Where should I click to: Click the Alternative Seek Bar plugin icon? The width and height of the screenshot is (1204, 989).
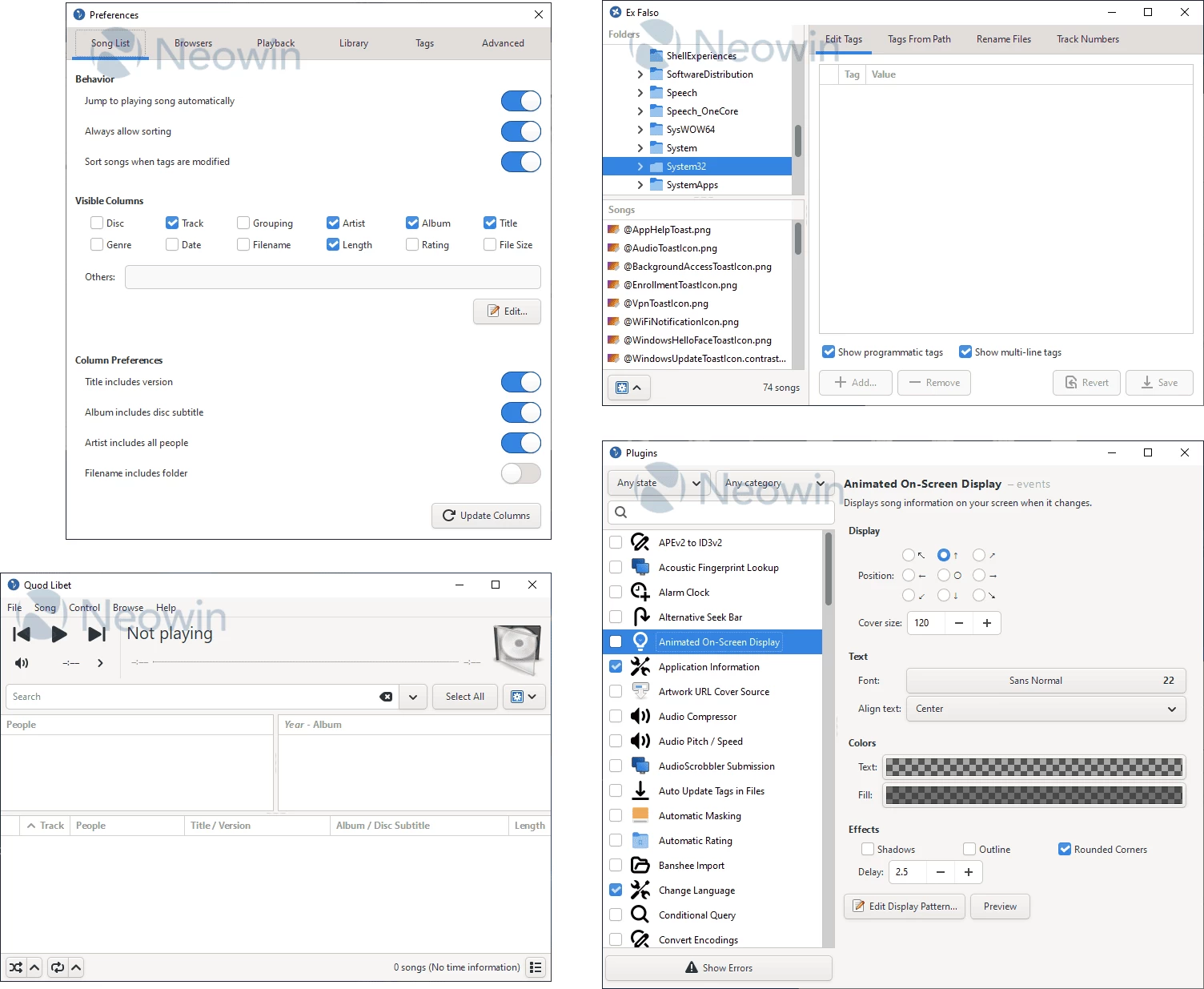[640, 617]
